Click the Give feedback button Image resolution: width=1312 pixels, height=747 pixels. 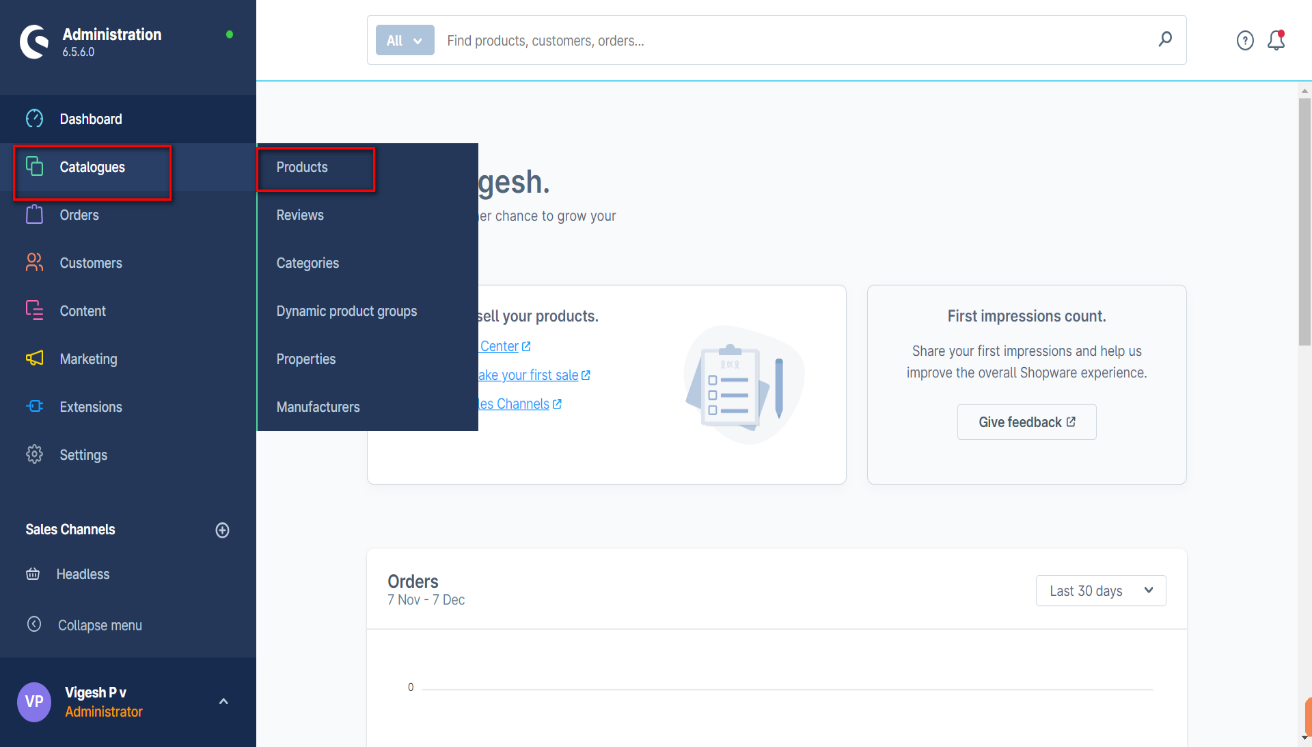(x=1026, y=421)
